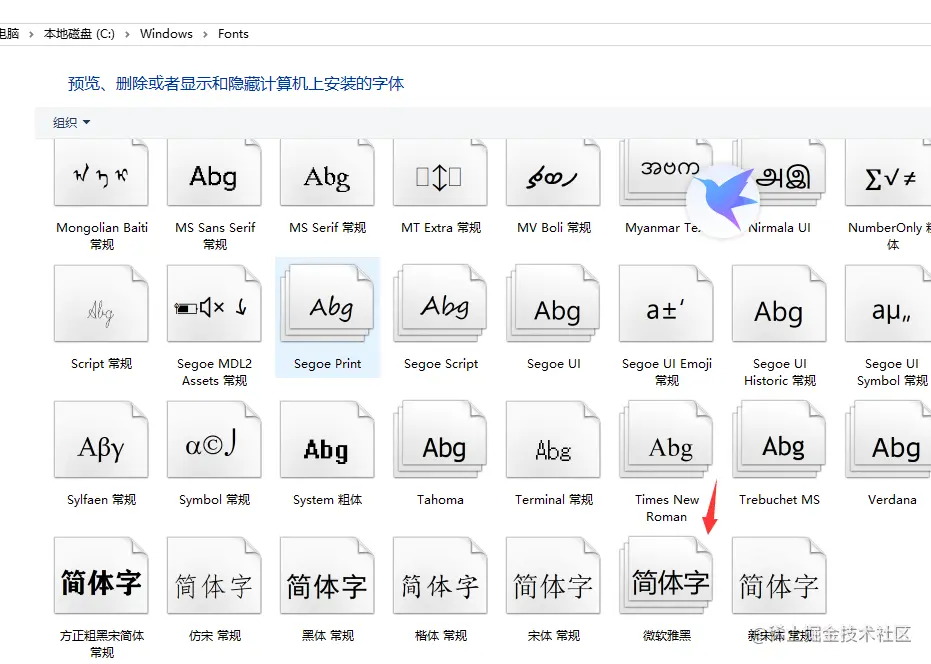Viewport: 931px width, 664px height.
Task: Select the MV Boli font icon
Action: [553, 173]
